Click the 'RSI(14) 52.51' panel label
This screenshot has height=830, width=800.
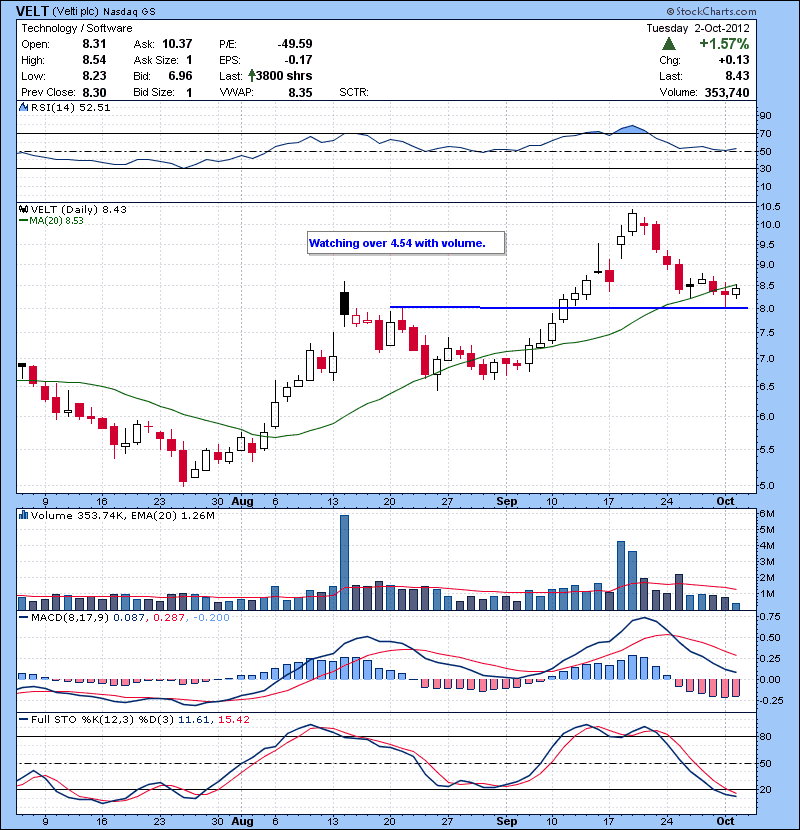pos(70,107)
